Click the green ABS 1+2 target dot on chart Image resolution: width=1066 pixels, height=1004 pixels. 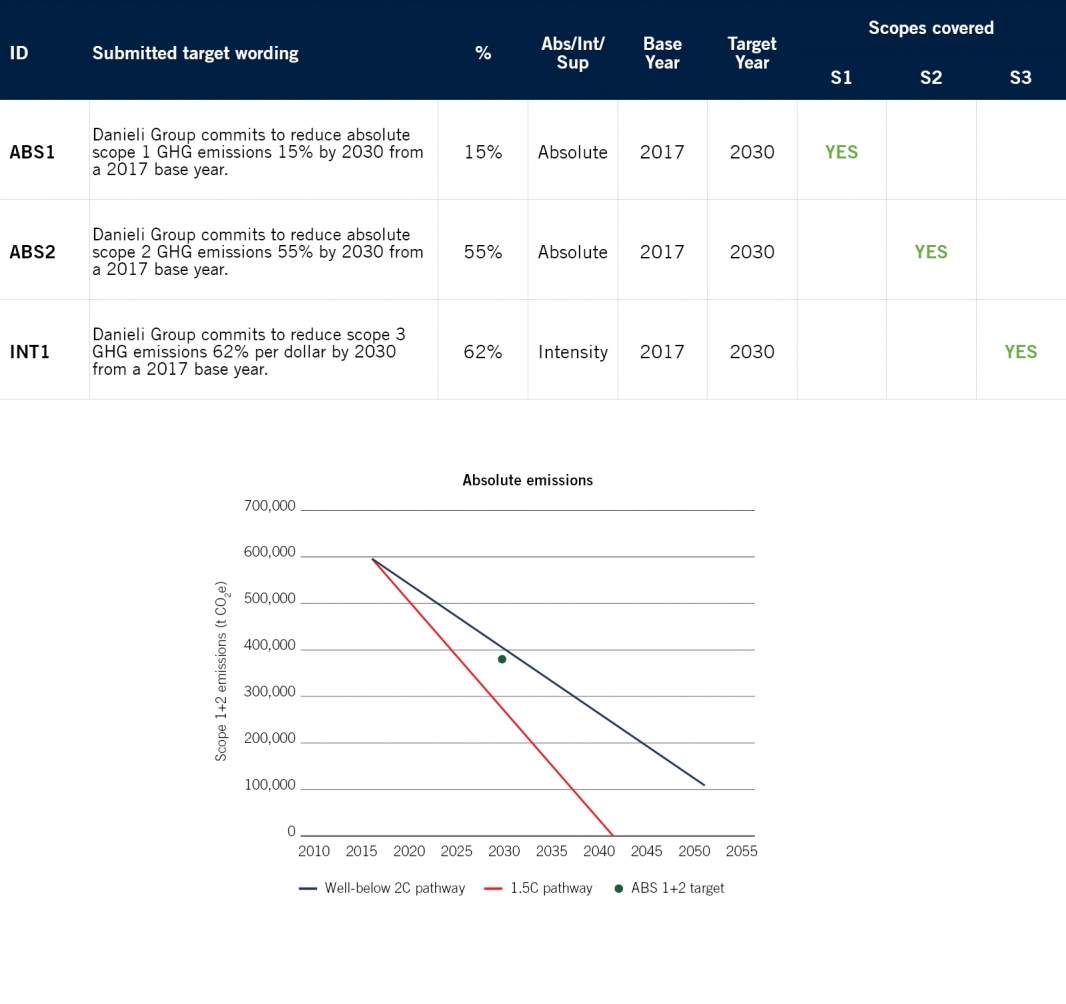tap(502, 659)
